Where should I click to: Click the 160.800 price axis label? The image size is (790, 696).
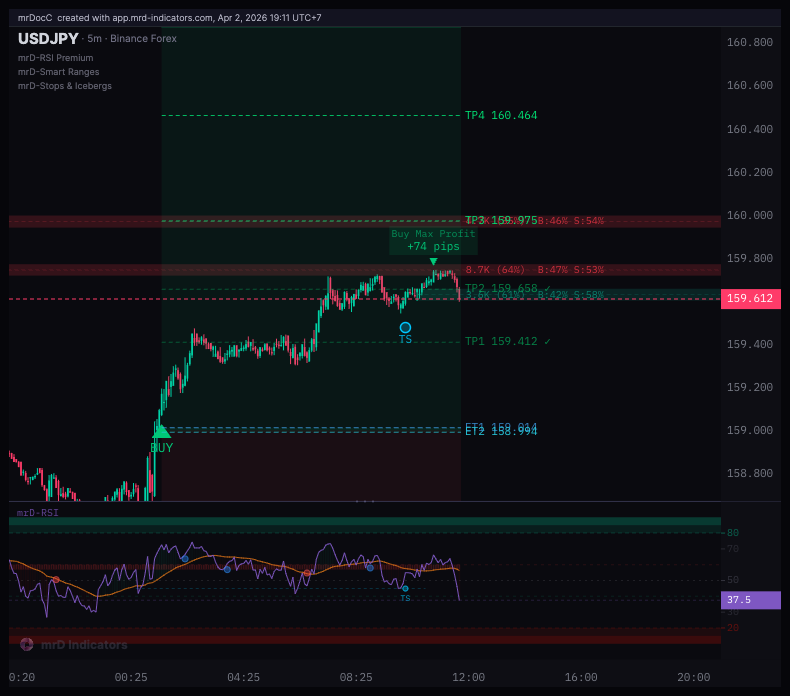tap(750, 42)
